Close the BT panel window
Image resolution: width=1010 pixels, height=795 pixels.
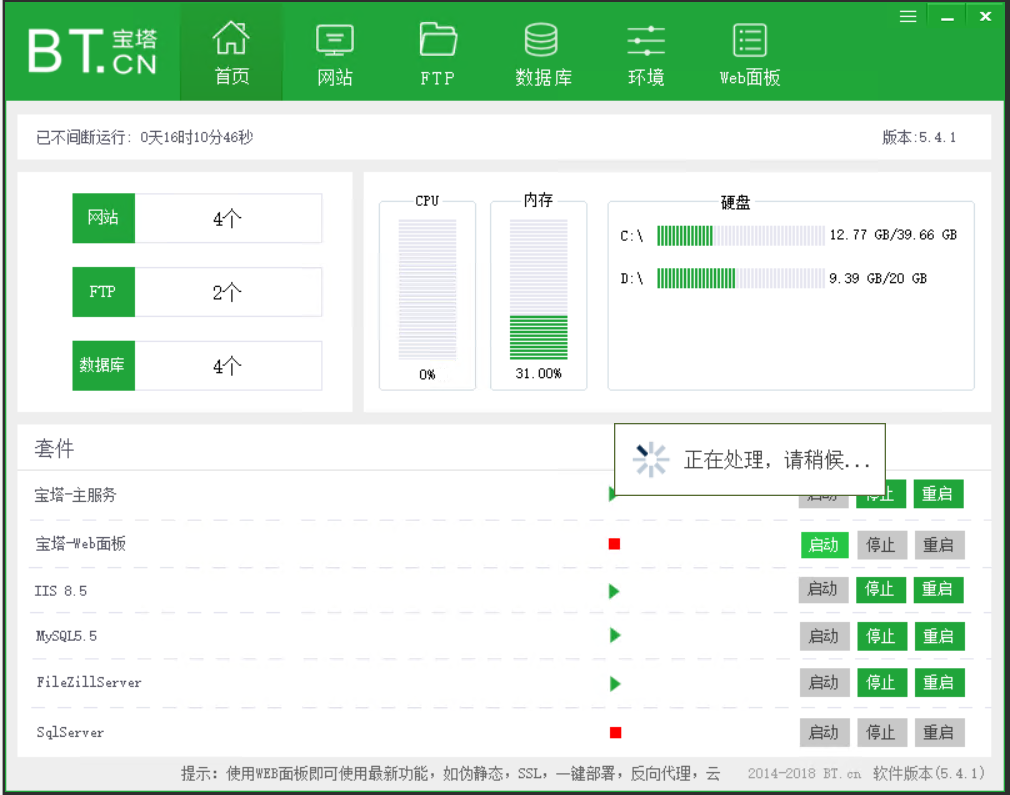pos(986,17)
